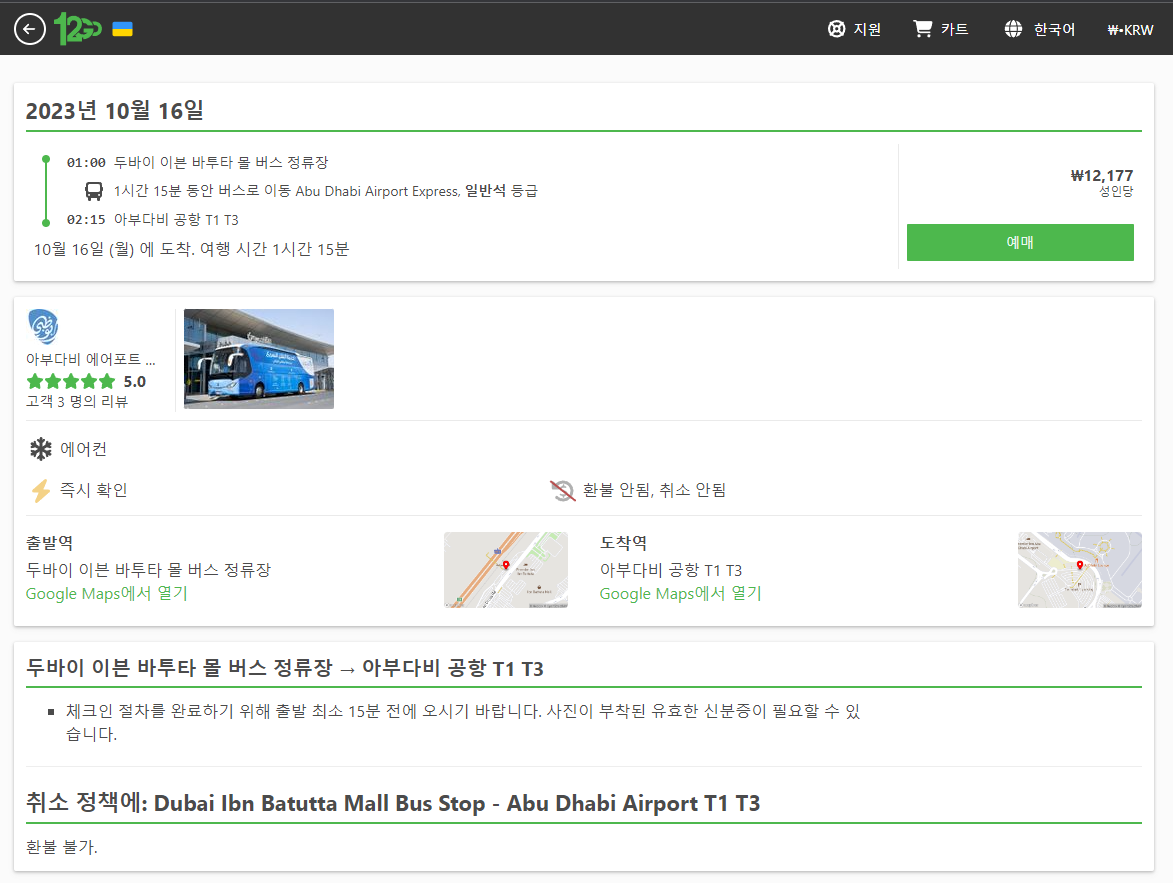Click the globe language icon
The image size is (1173, 883).
[x=1013, y=29]
